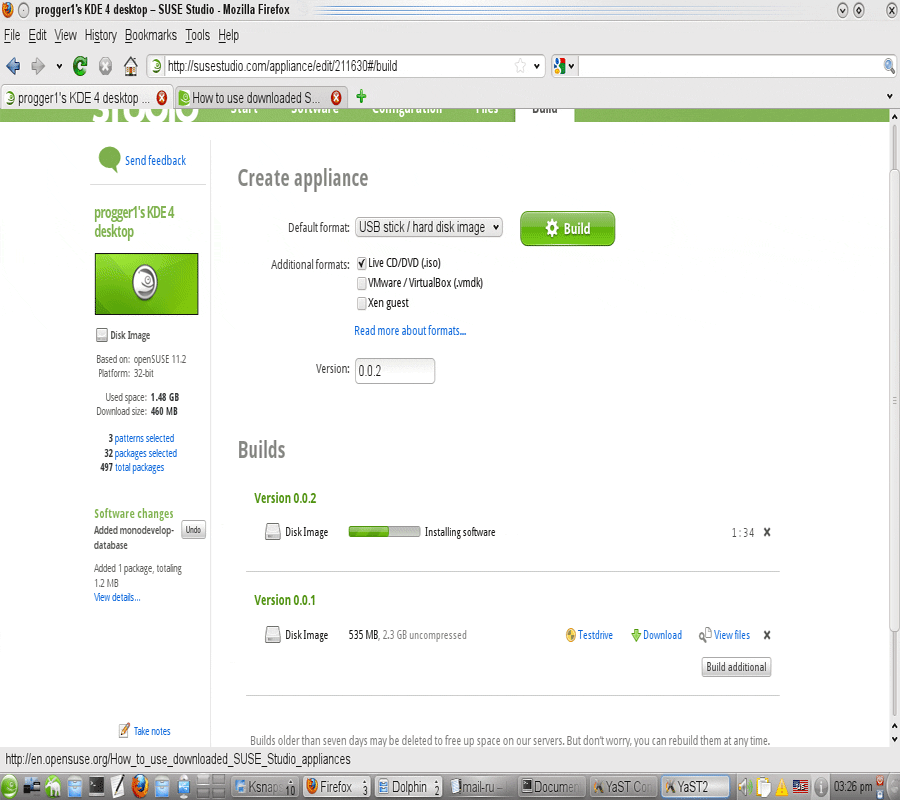Switch to the Dolphin taskbar entry
The width and height of the screenshot is (900, 800).
click(x=408, y=786)
